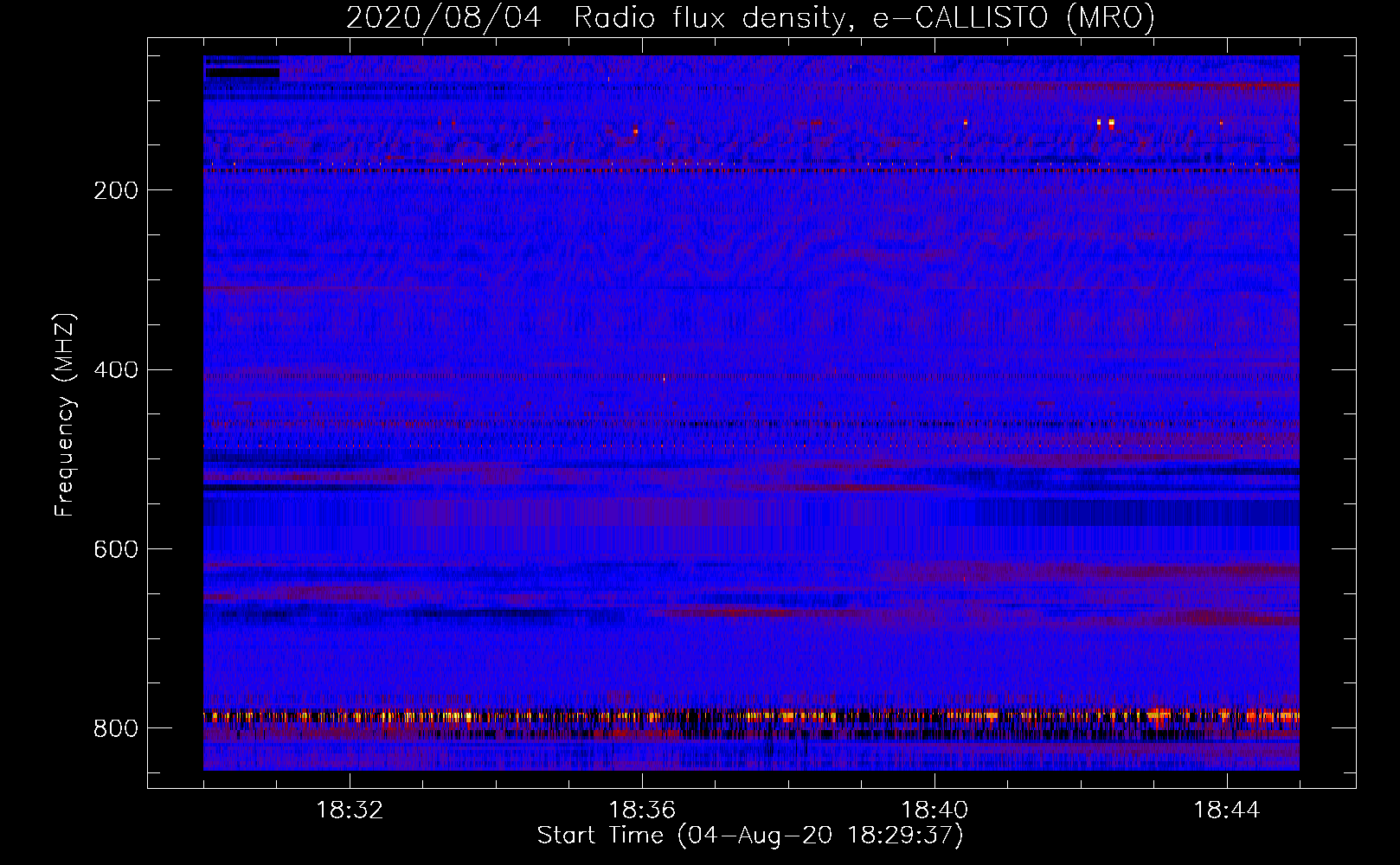Click the '18:36' time tick label
The height and width of the screenshot is (865, 1400).
coord(642,811)
